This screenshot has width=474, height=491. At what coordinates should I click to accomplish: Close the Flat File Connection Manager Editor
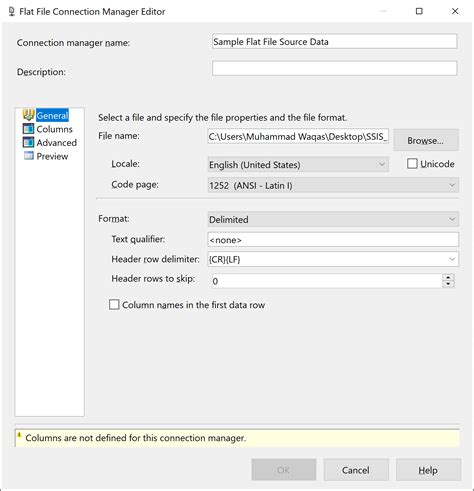click(455, 11)
